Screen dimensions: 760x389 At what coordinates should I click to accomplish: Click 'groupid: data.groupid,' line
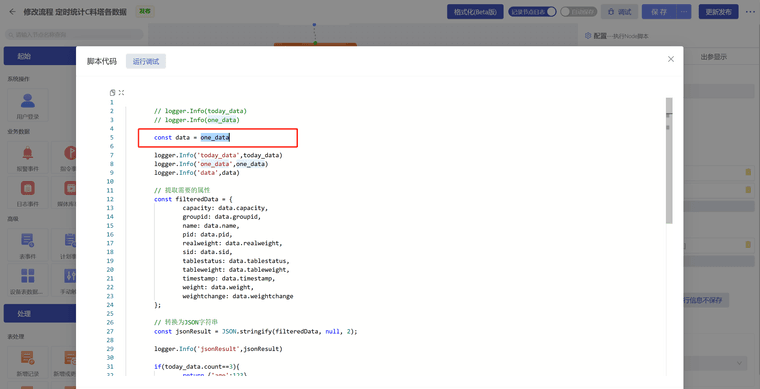[x=222, y=217]
